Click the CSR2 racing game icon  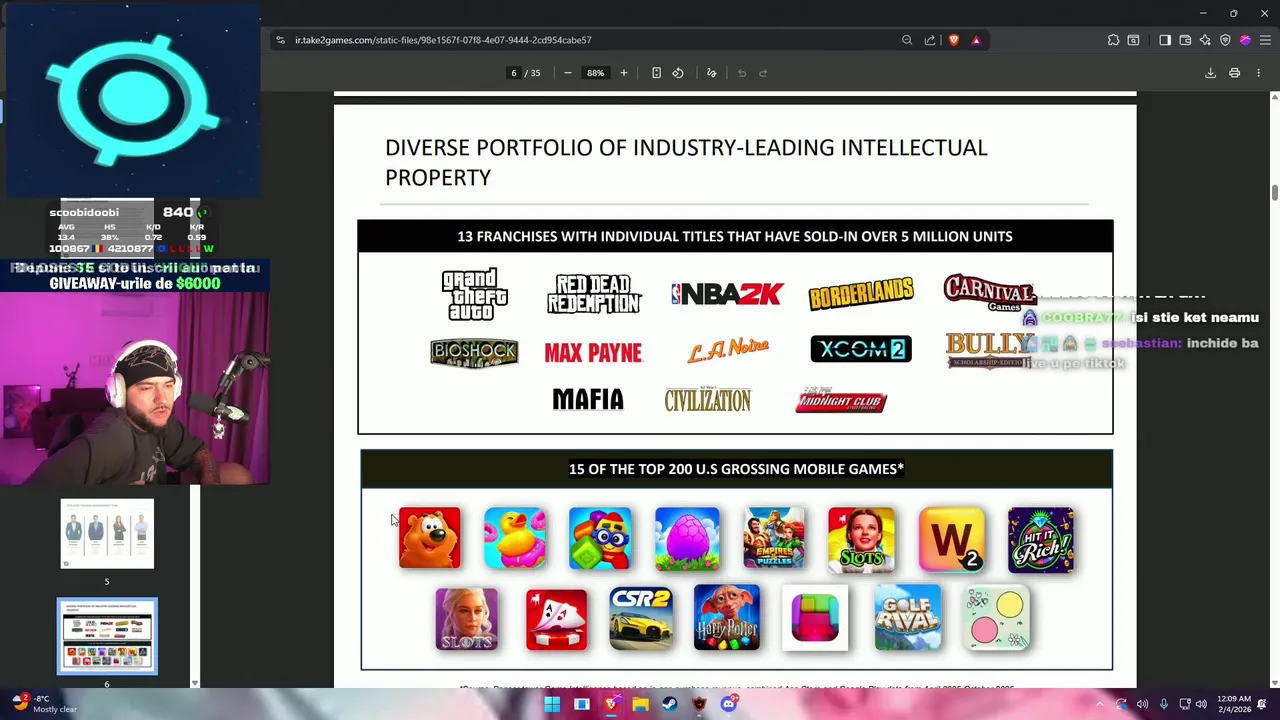tap(641, 618)
